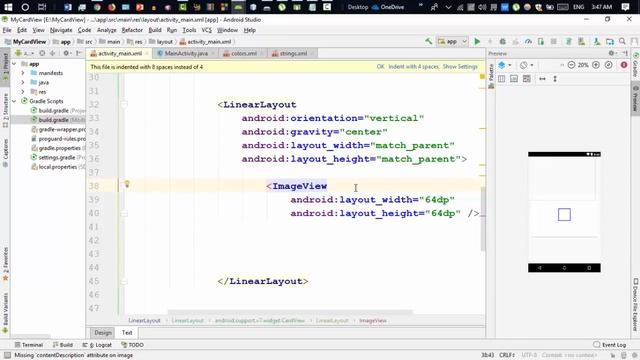
Task: Fold the LinearLayout block at line 32
Action: point(124,104)
